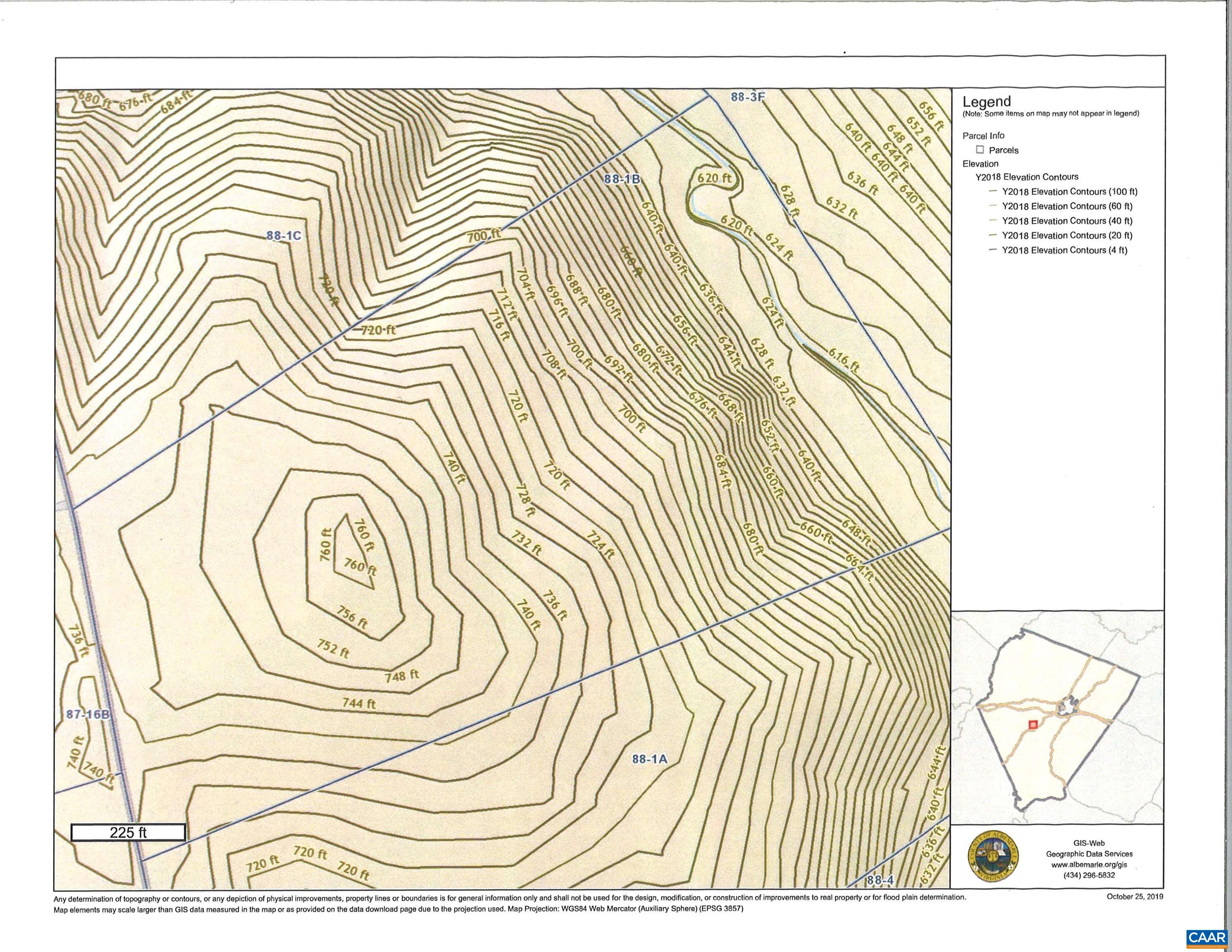
Task: Click parcel label 87-16B
Action: (88, 714)
